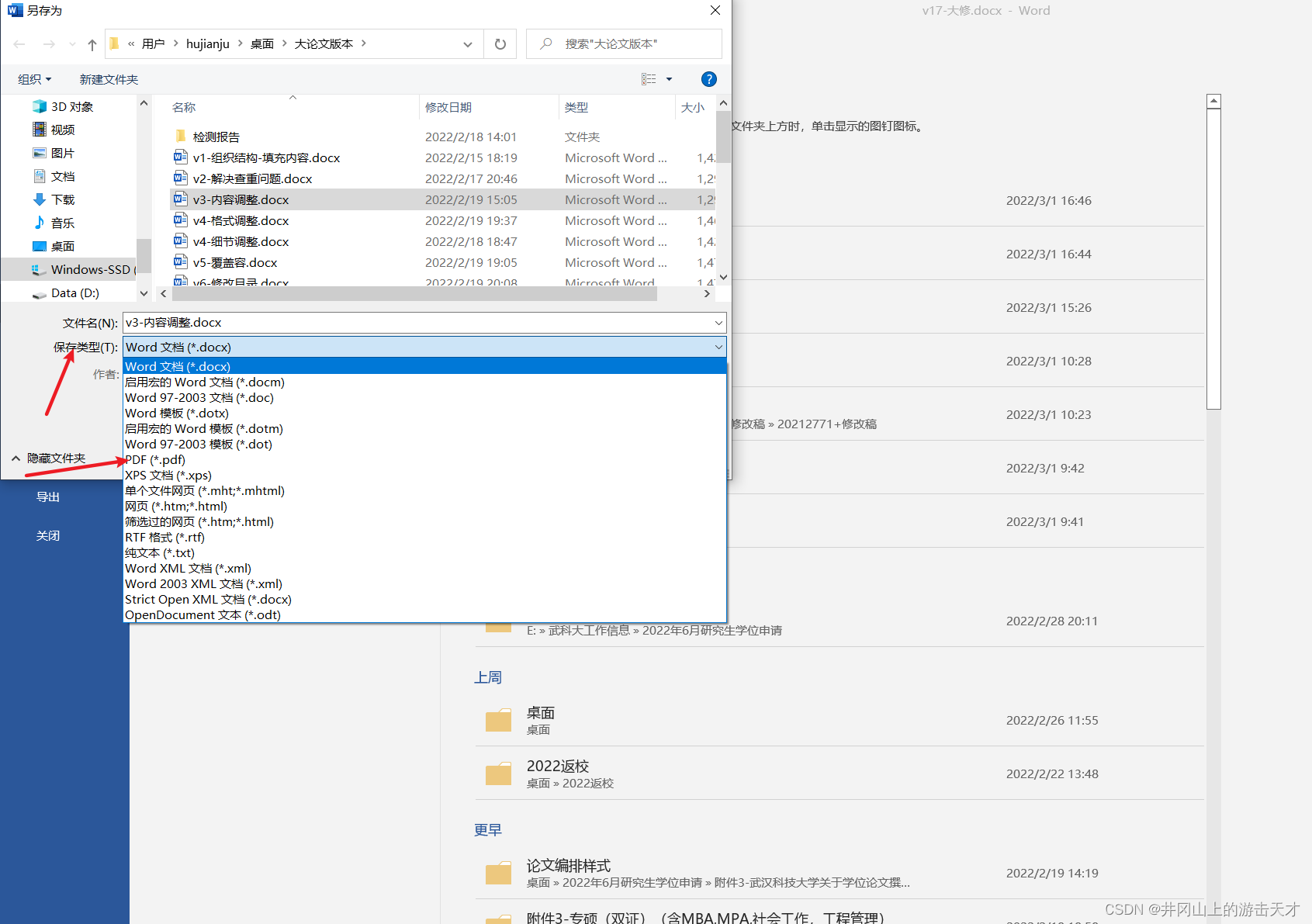Change the file view layout icon
1312x924 pixels.
coord(649,79)
